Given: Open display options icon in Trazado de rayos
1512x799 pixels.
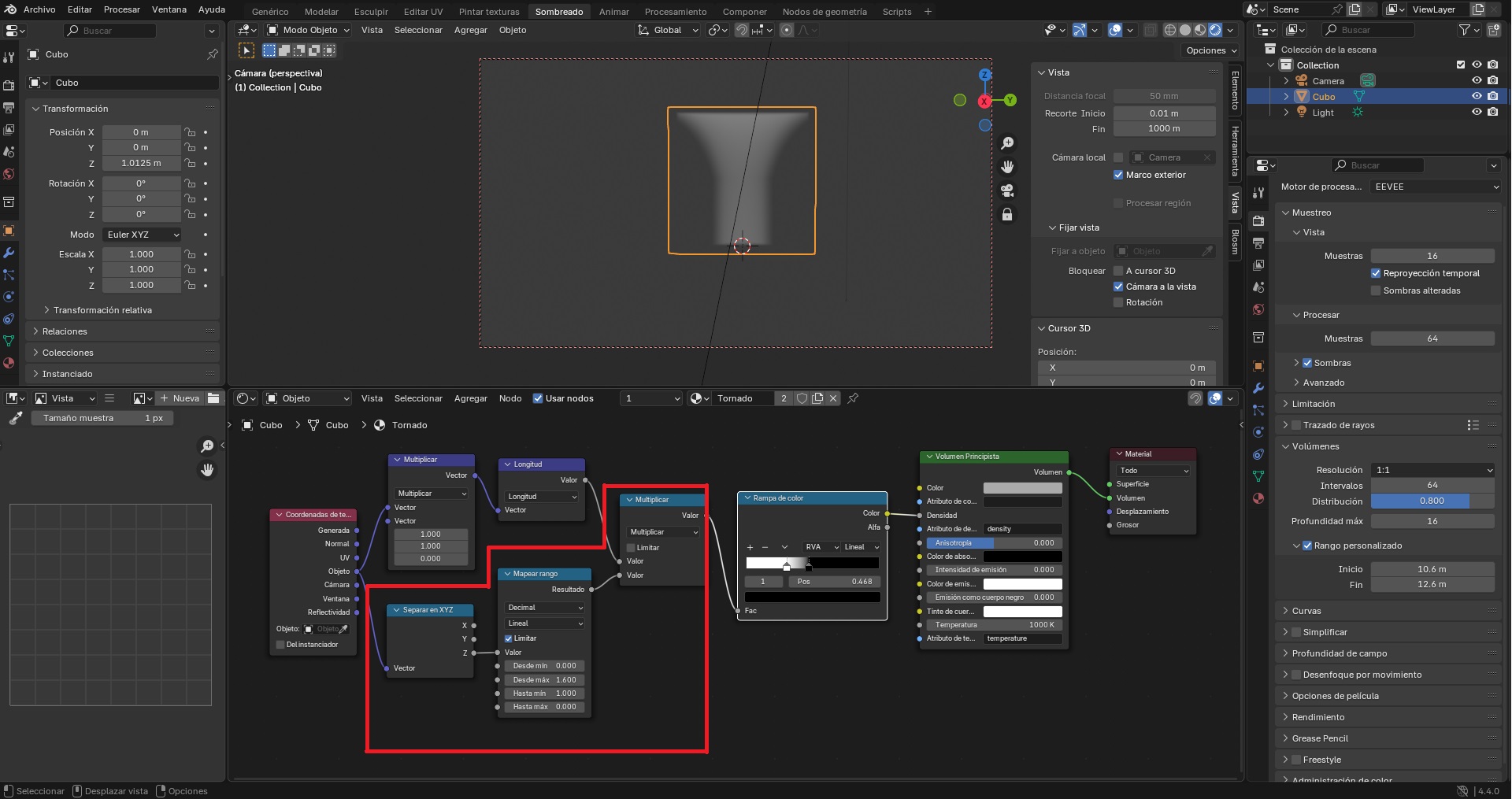Looking at the screenshot, I should [x=1473, y=425].
